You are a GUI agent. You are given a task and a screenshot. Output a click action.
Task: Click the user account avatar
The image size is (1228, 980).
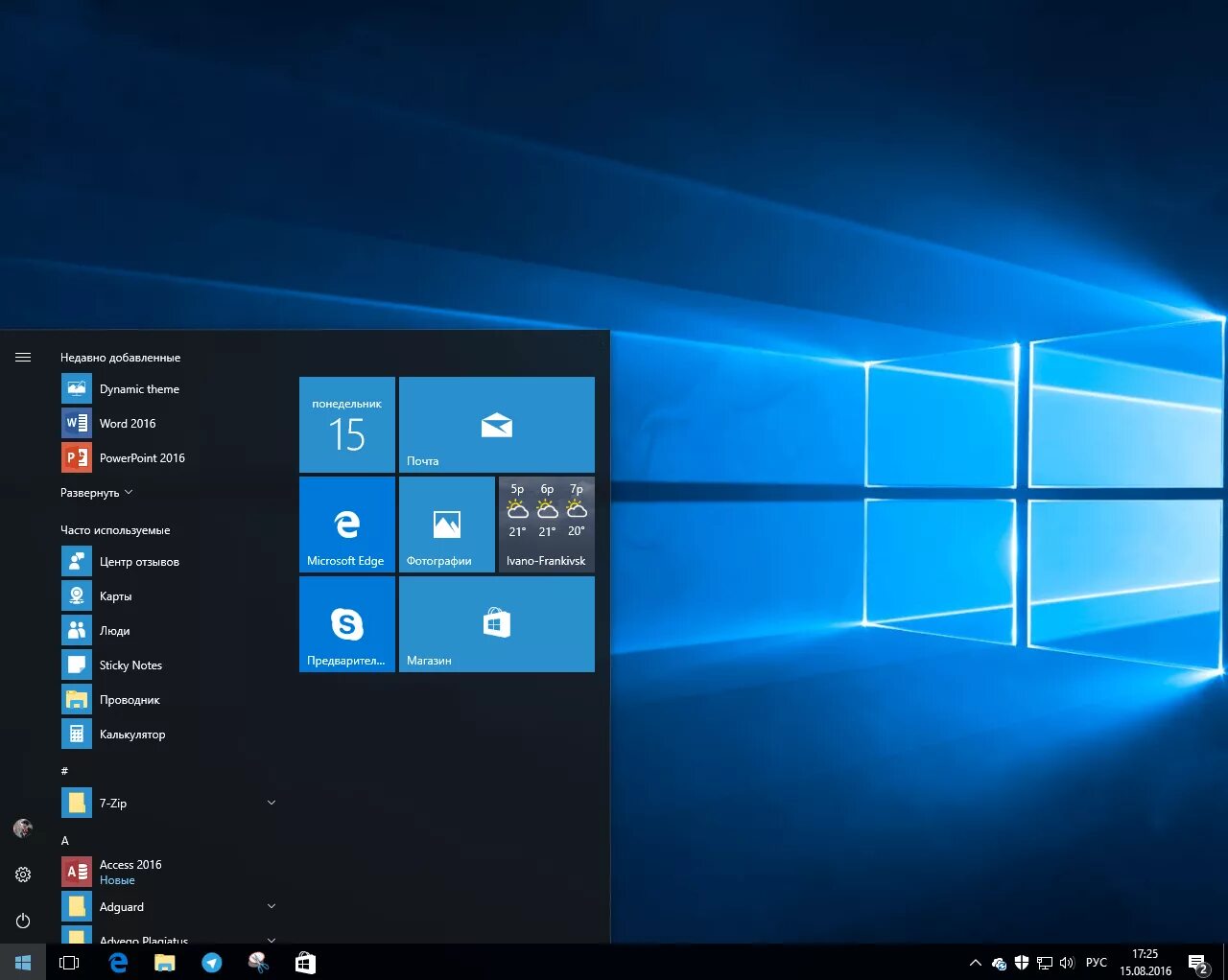tap(23, 828)
